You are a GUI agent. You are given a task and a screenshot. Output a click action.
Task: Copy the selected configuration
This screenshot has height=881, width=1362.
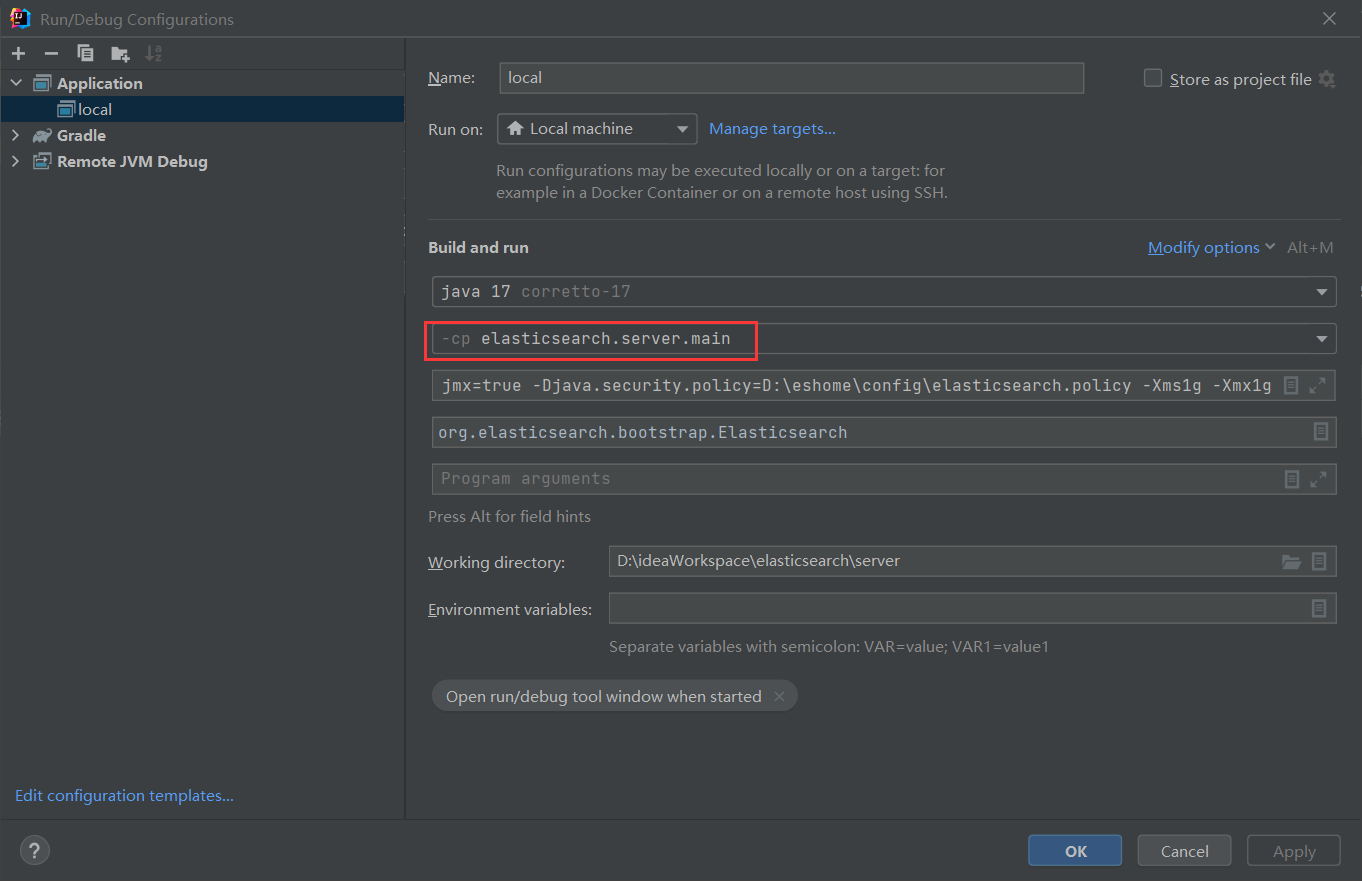coord(85,53)
